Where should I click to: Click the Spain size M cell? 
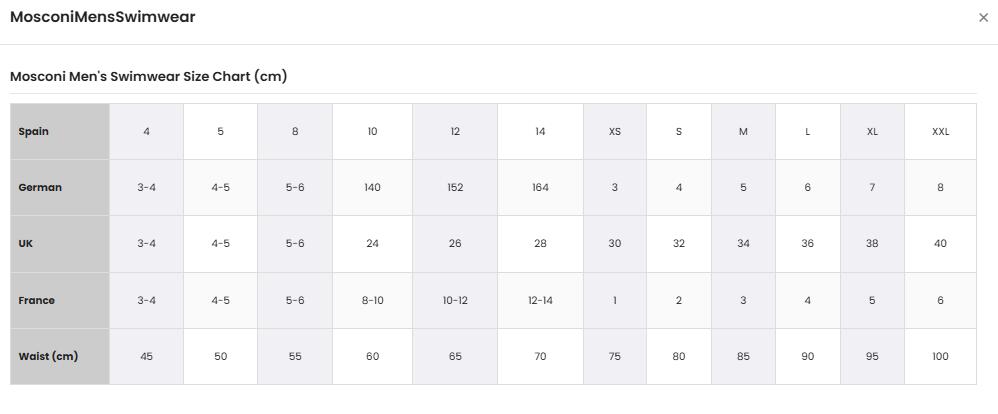click(743, 132)
